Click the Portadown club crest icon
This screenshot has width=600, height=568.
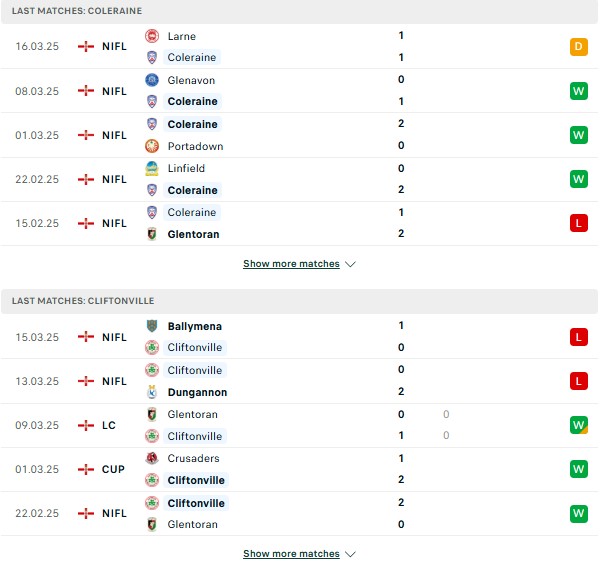[x=152, y=146]
